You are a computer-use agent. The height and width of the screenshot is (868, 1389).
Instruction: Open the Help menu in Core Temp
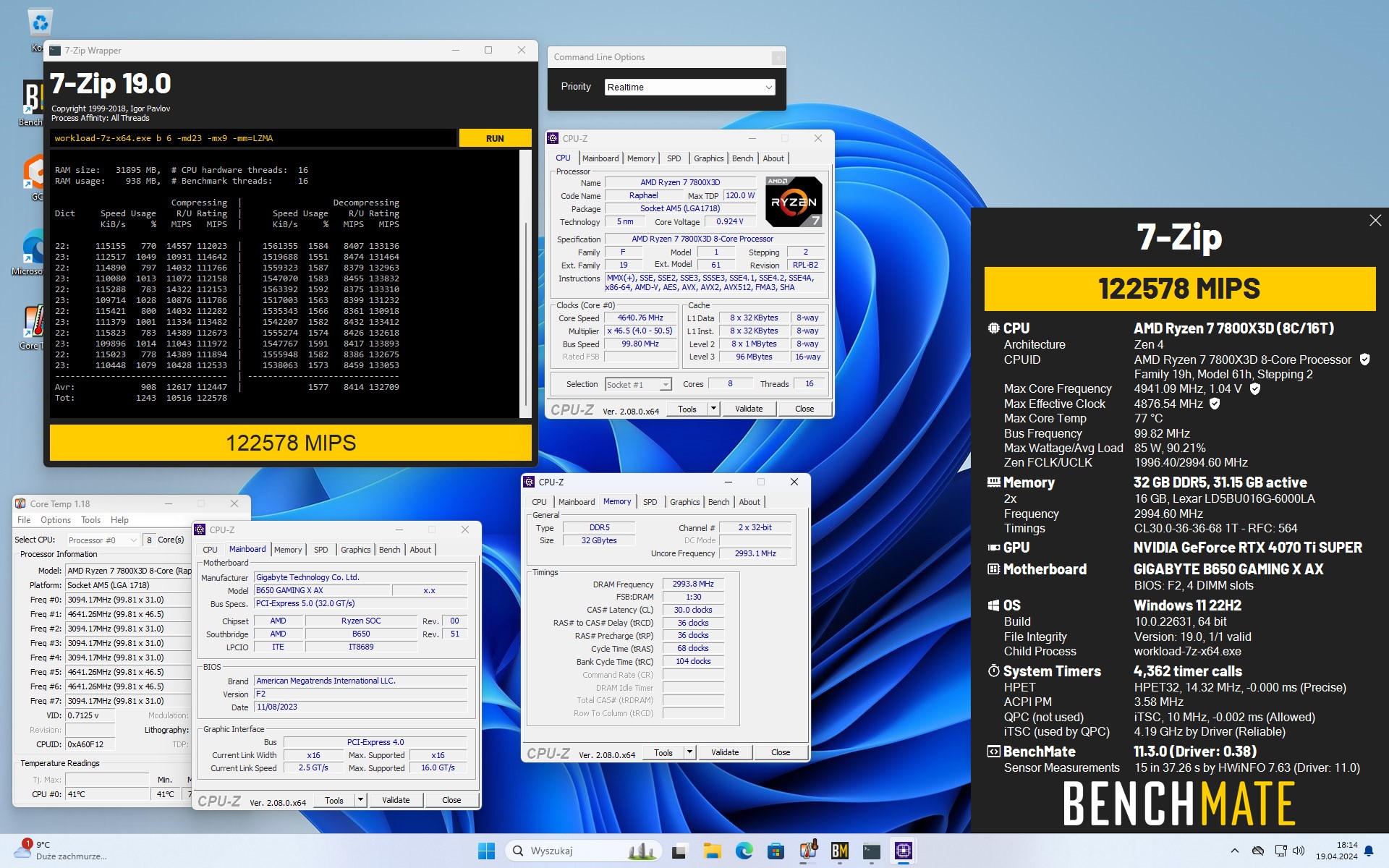119,520
